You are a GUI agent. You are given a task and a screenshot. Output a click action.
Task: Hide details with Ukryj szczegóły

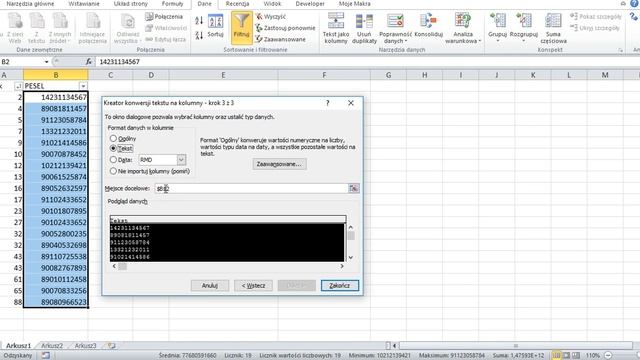[x=595, y=28]
